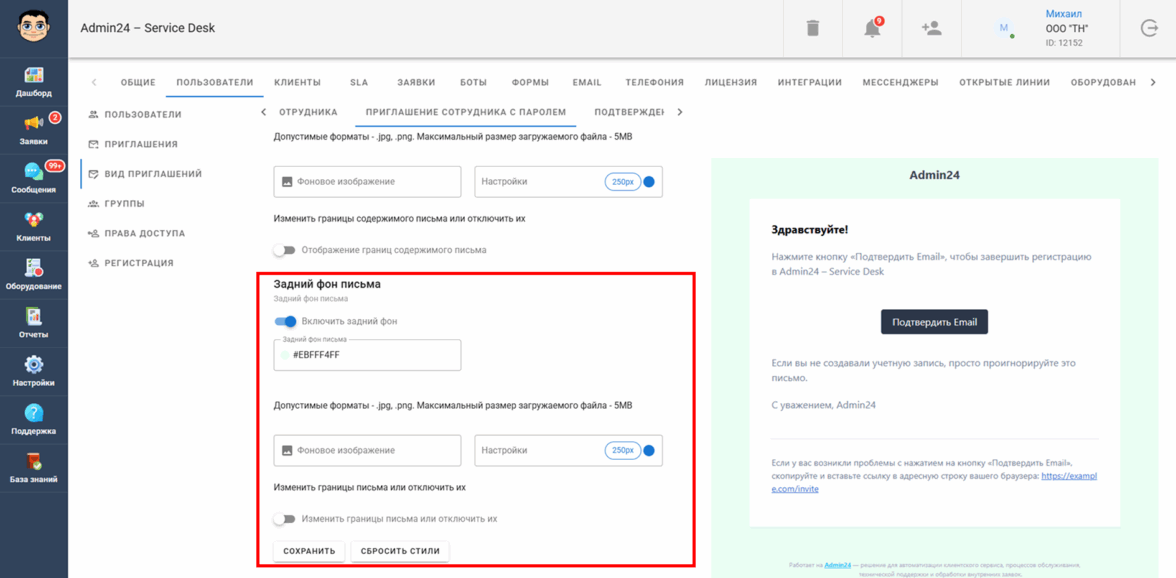Click image icon in lower Фоновое изображение field
The image size is (1176, 578).
[x=286, y=451]
